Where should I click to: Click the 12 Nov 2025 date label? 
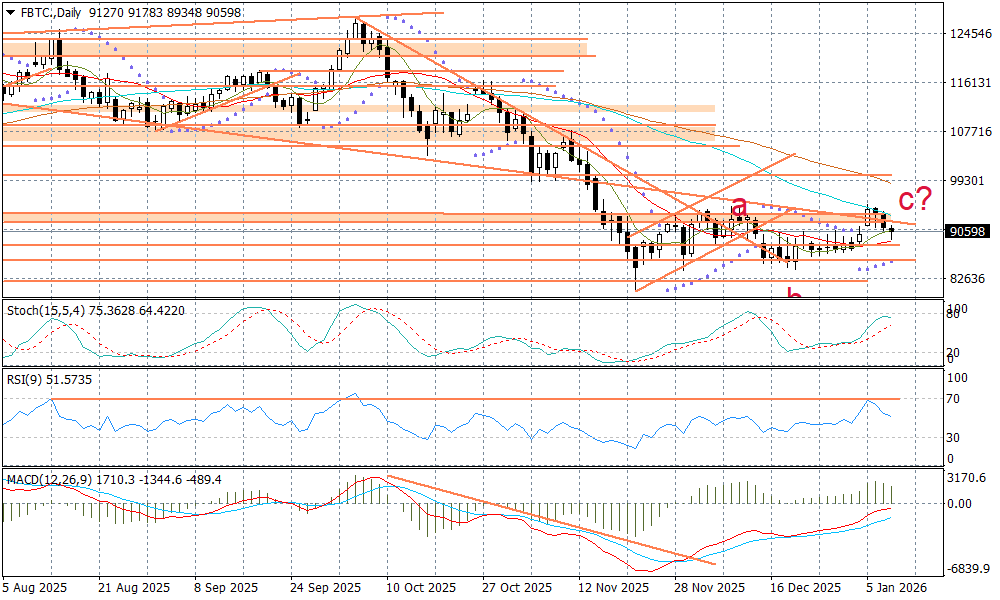click(x=612, y=587)
